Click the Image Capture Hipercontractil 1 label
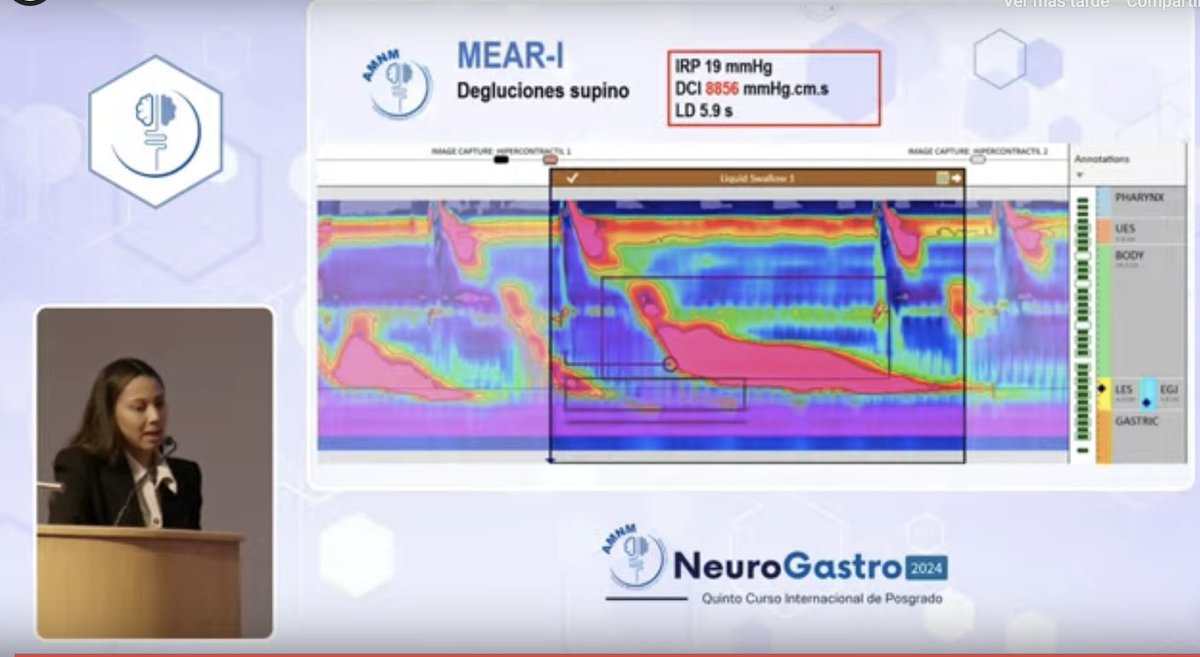This screenshot has height=657, width=1200. (x=501, y=150)
